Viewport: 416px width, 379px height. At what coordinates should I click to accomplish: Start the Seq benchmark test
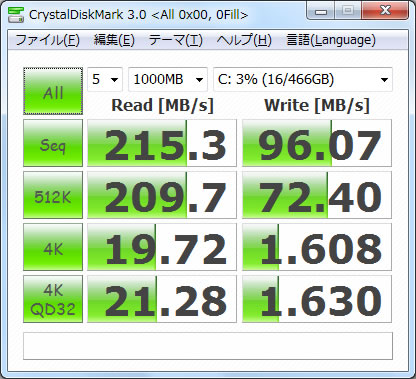53,143
